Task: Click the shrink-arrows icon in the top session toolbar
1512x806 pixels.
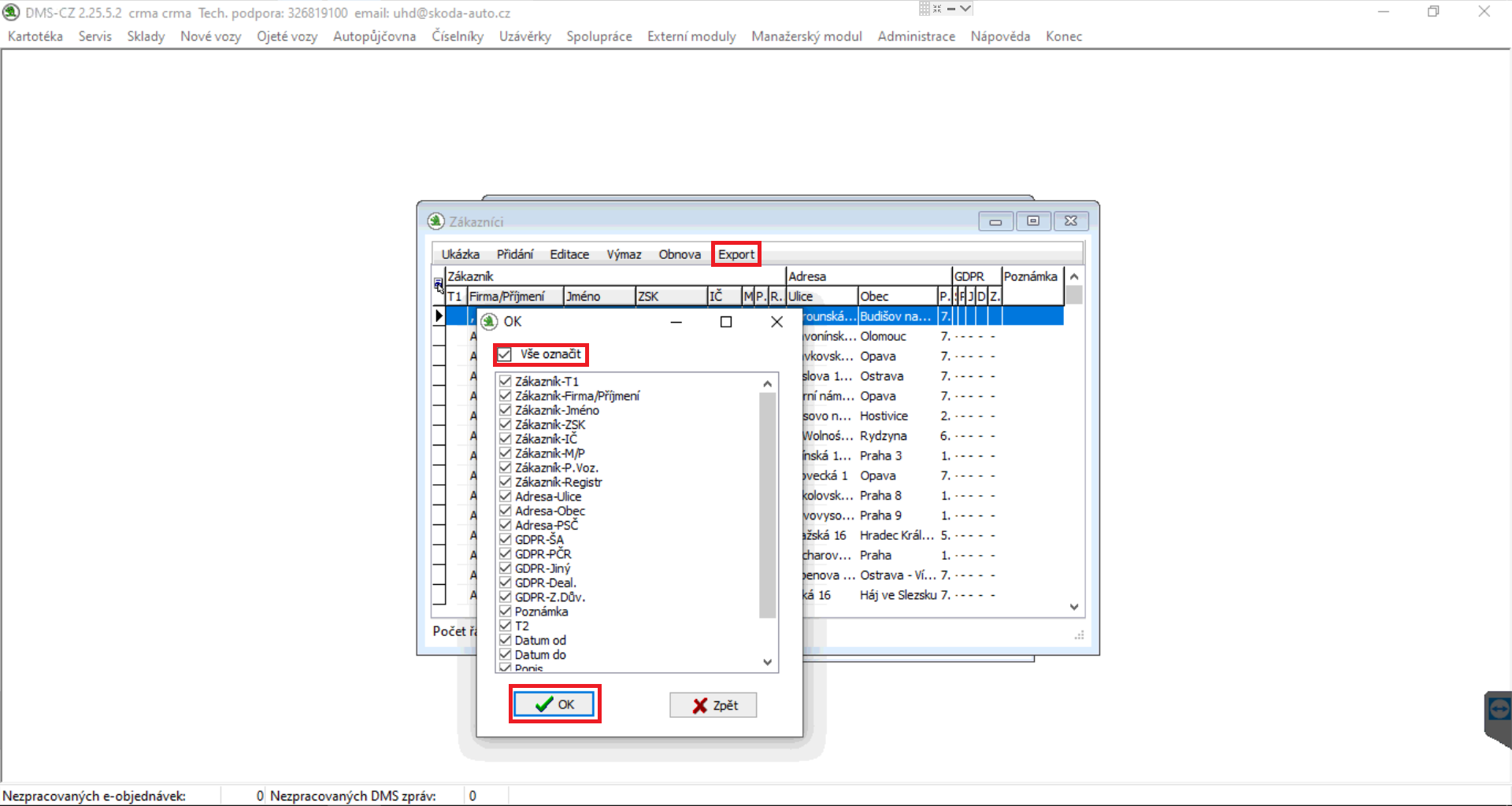Action: (937, 9)
